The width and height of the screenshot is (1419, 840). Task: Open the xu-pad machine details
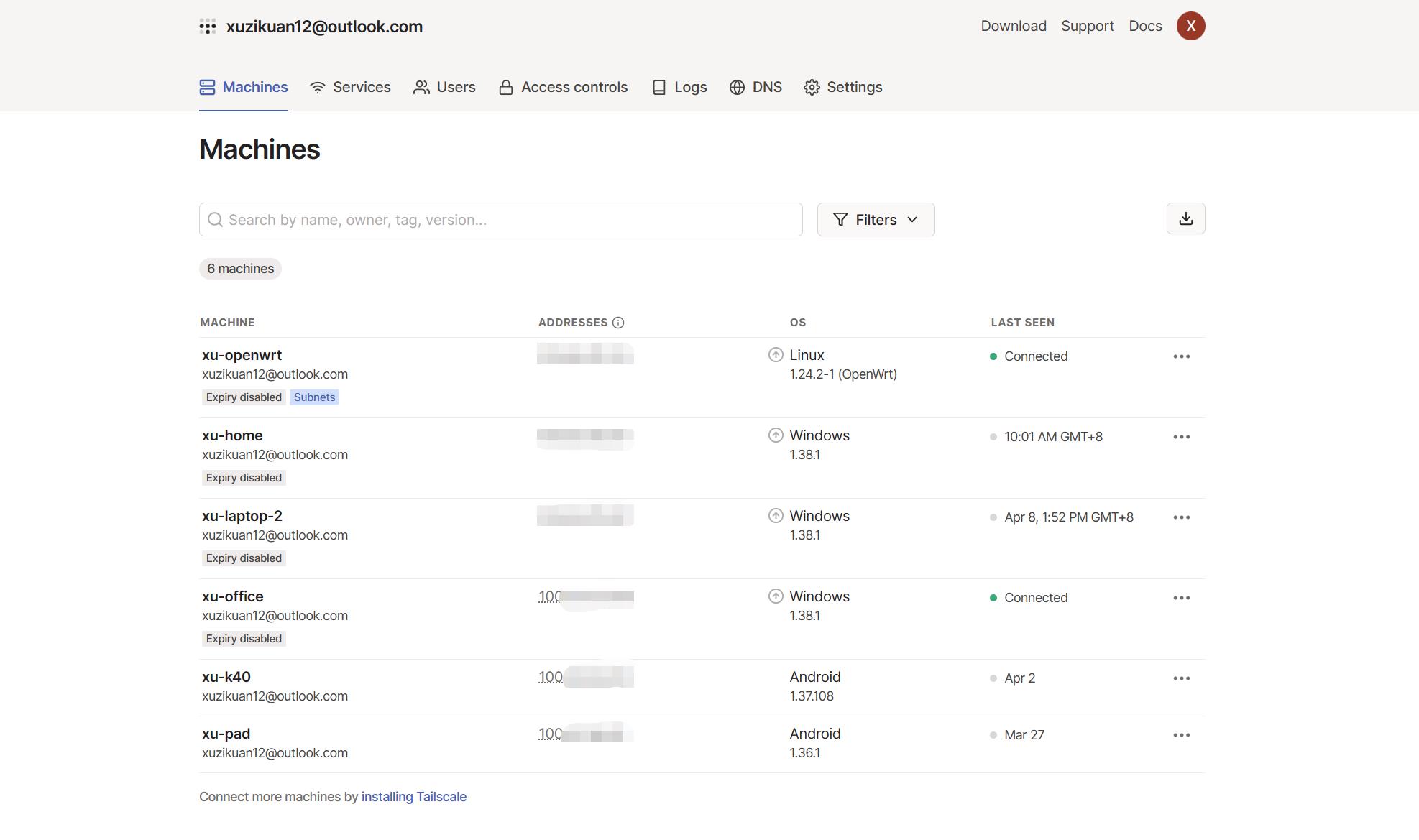click(226, 734)
